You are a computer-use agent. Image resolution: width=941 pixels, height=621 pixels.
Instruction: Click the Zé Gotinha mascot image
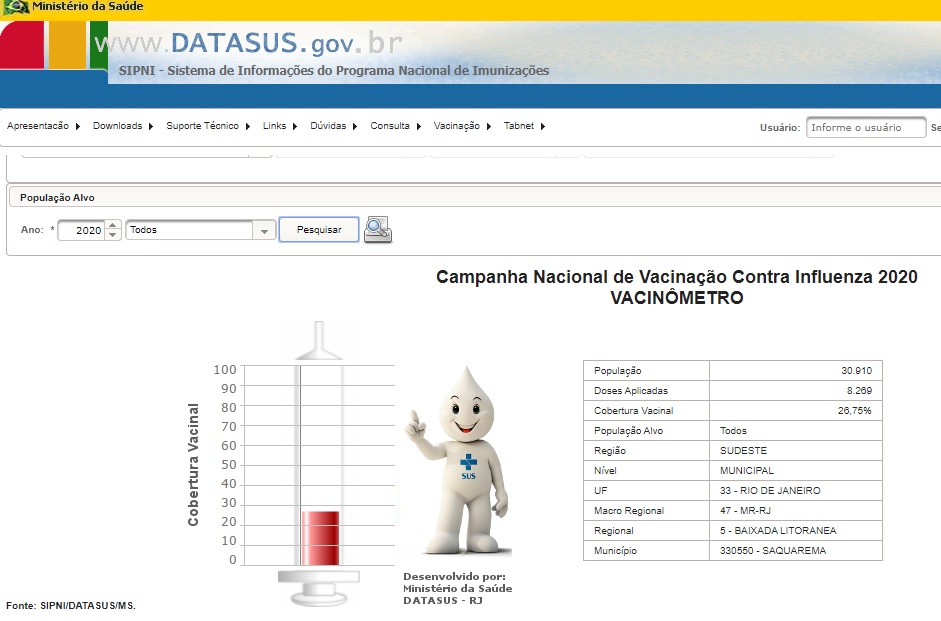pos(458,460)
